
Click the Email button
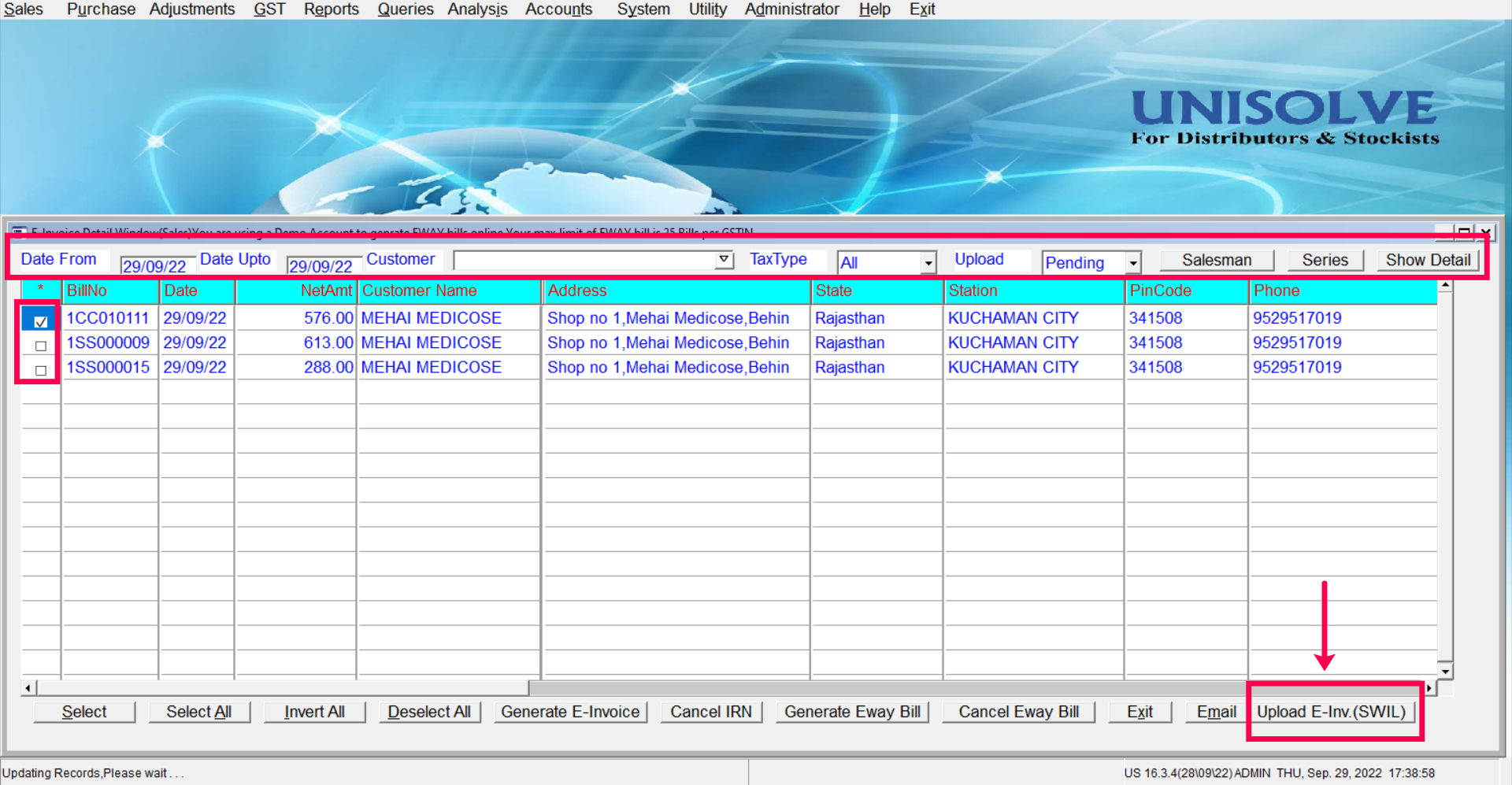tap(1217, 712)
